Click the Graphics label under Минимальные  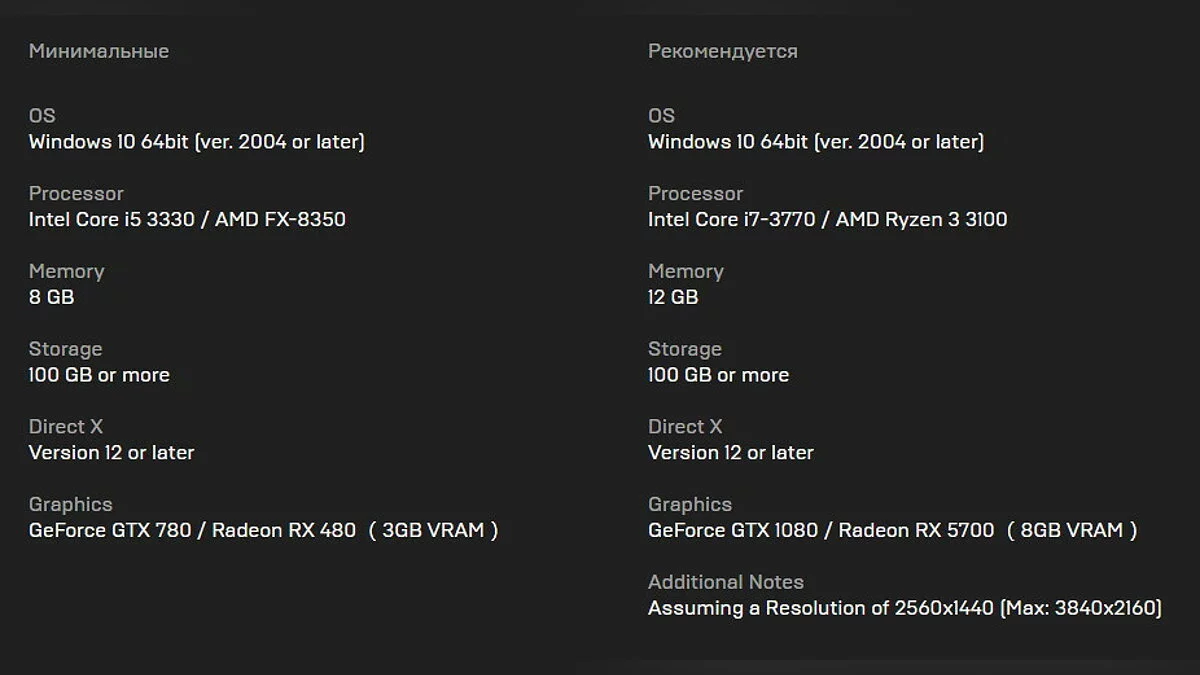tap(70, 504)
